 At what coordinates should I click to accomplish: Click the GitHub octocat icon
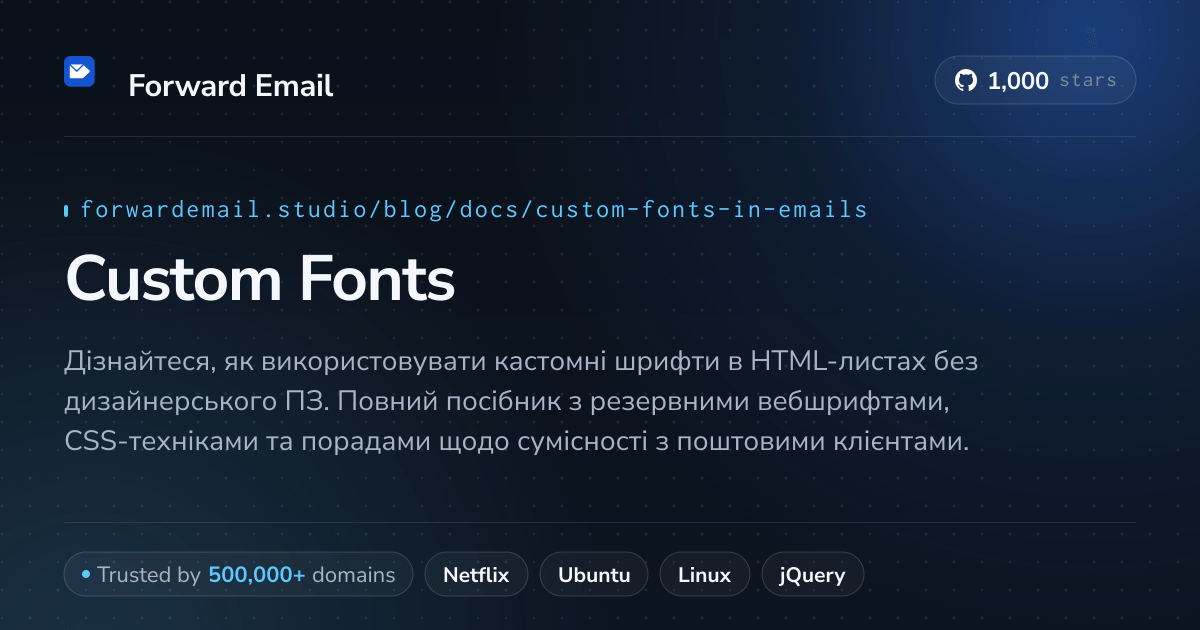[x=965, y=81]
